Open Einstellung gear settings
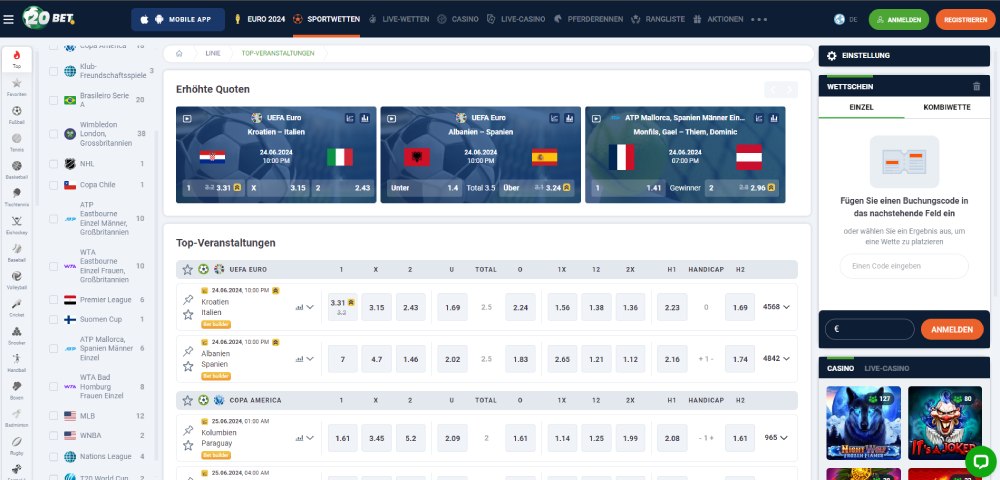1000x480 pixels. (831, 55)
